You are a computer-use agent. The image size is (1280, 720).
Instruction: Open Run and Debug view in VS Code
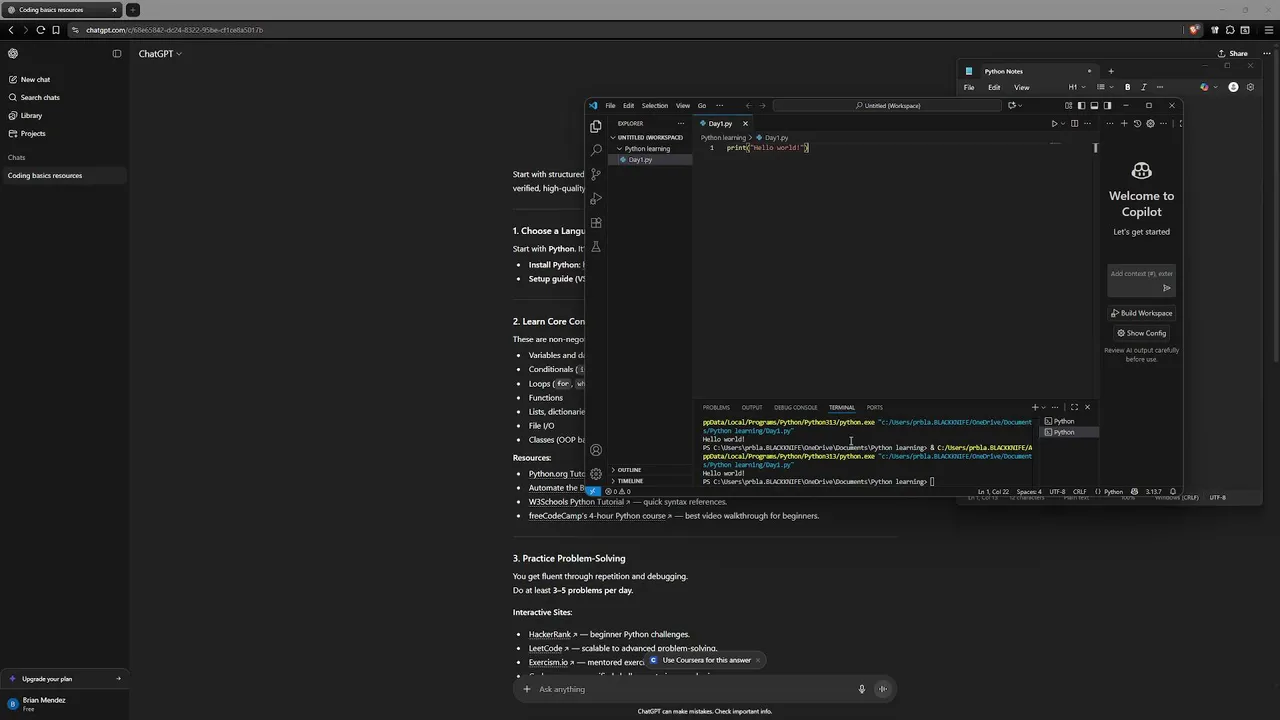[596, 199]
